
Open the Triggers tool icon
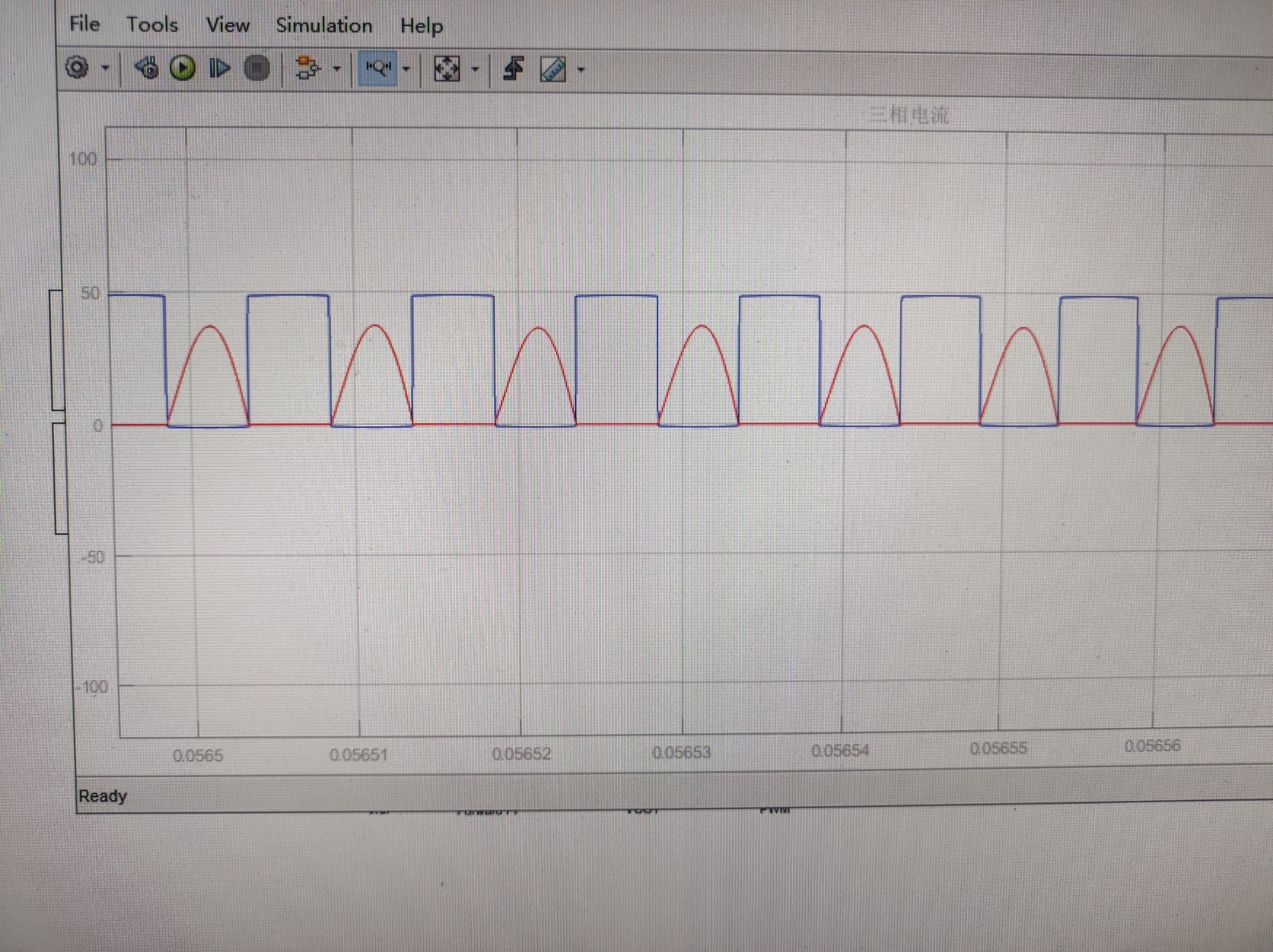[x=514, y=69]
